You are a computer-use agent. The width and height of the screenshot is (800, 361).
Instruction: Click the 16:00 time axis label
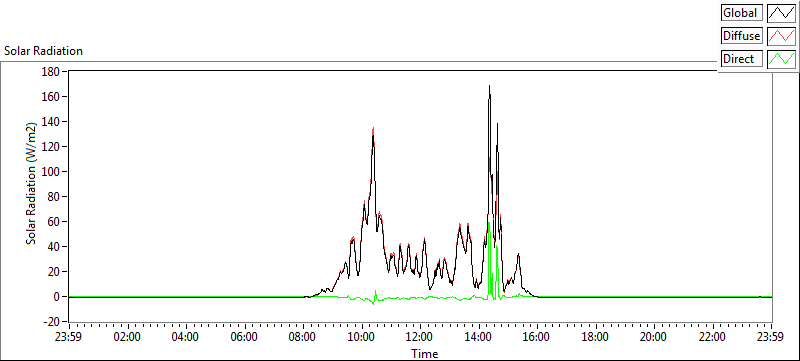537,337
